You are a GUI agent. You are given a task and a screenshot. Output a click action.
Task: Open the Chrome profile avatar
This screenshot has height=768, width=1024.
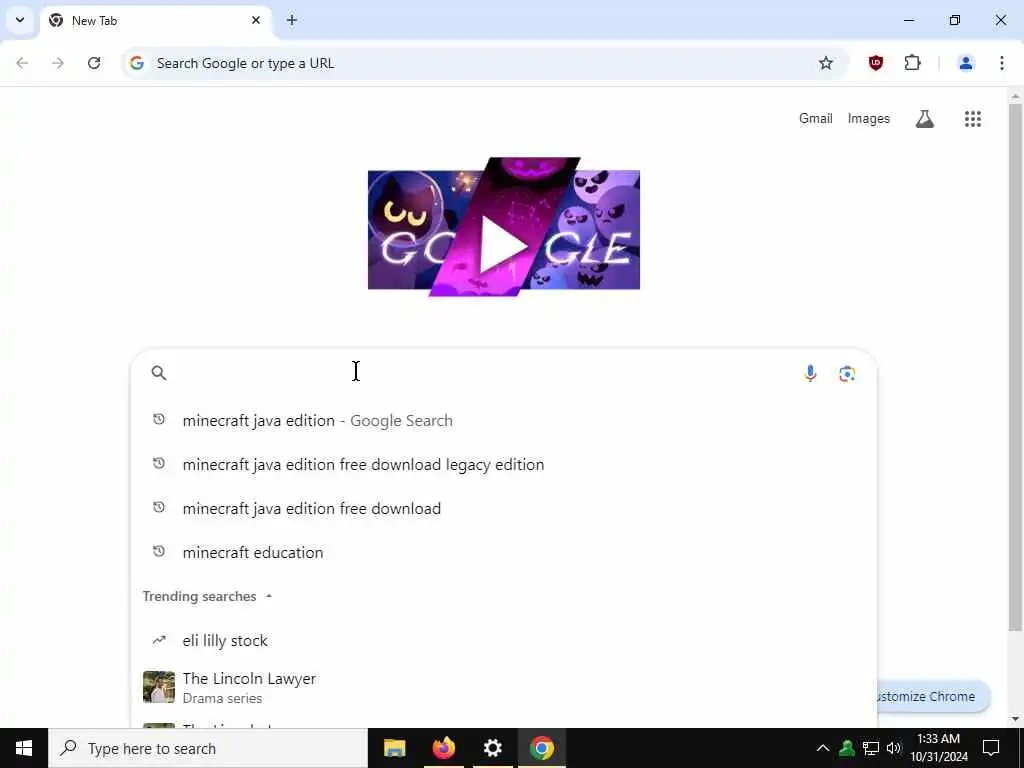966,63
